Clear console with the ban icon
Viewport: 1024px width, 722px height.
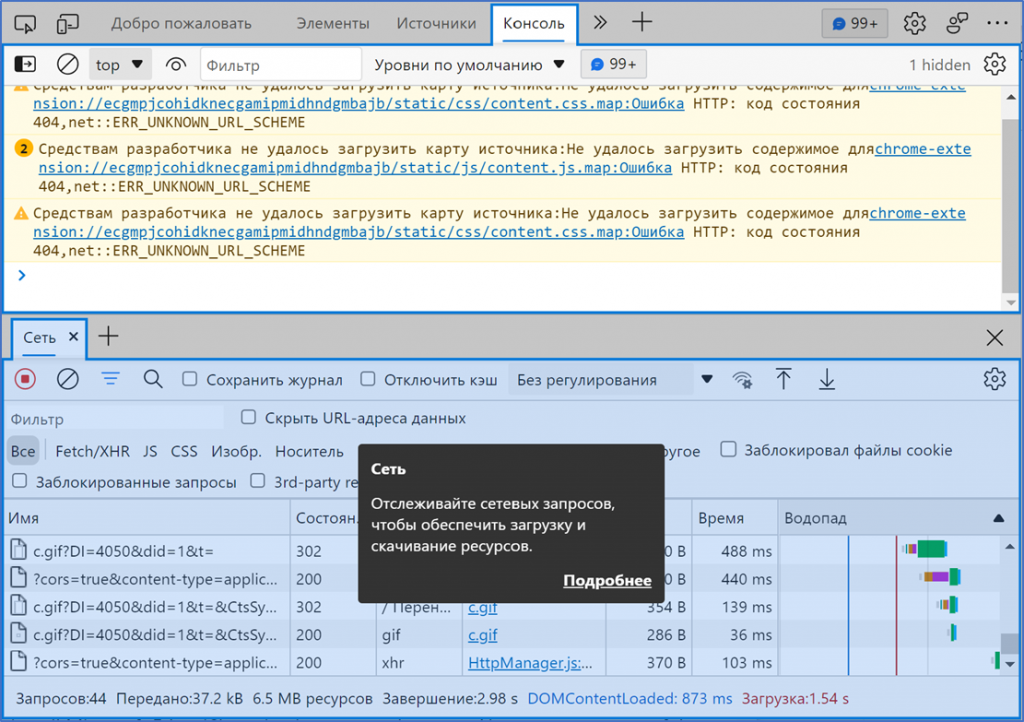pos(68,65)
